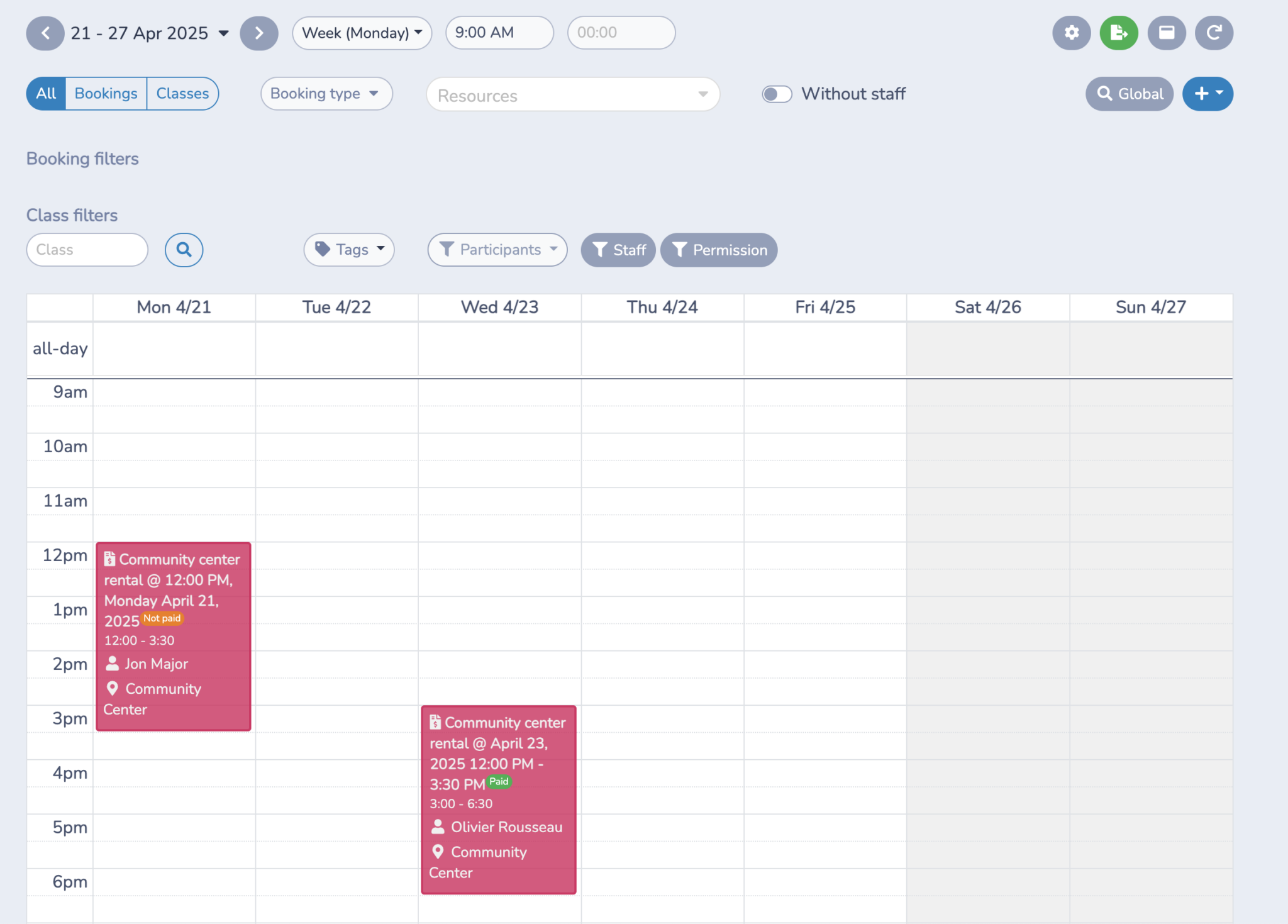Refresh the calendar
The height and width of the screenshot is (924, 1288).
click(1214, 33)
